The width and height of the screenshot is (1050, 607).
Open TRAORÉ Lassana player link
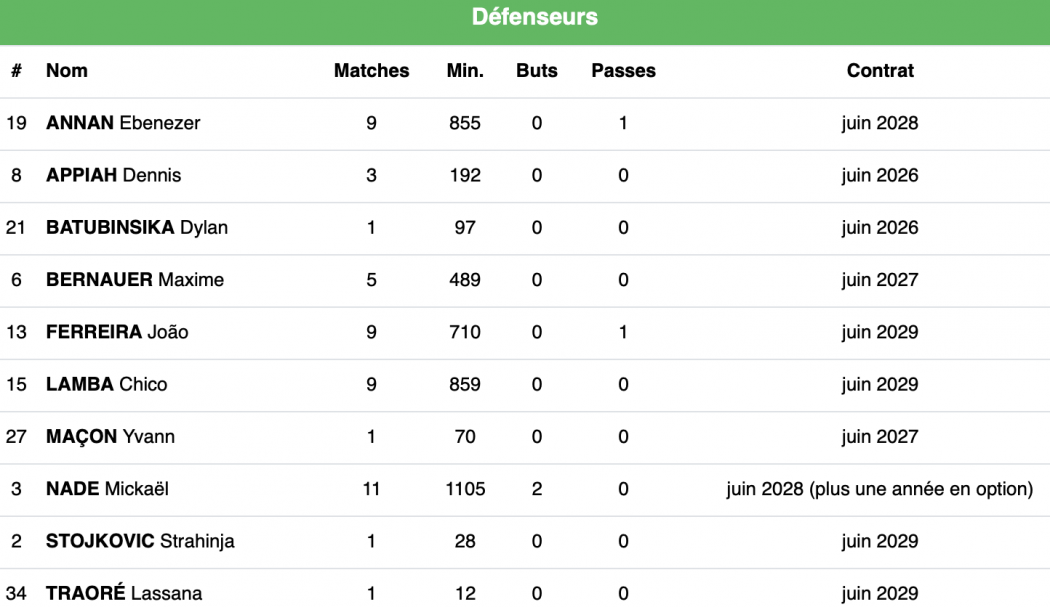tap(124, 593)
